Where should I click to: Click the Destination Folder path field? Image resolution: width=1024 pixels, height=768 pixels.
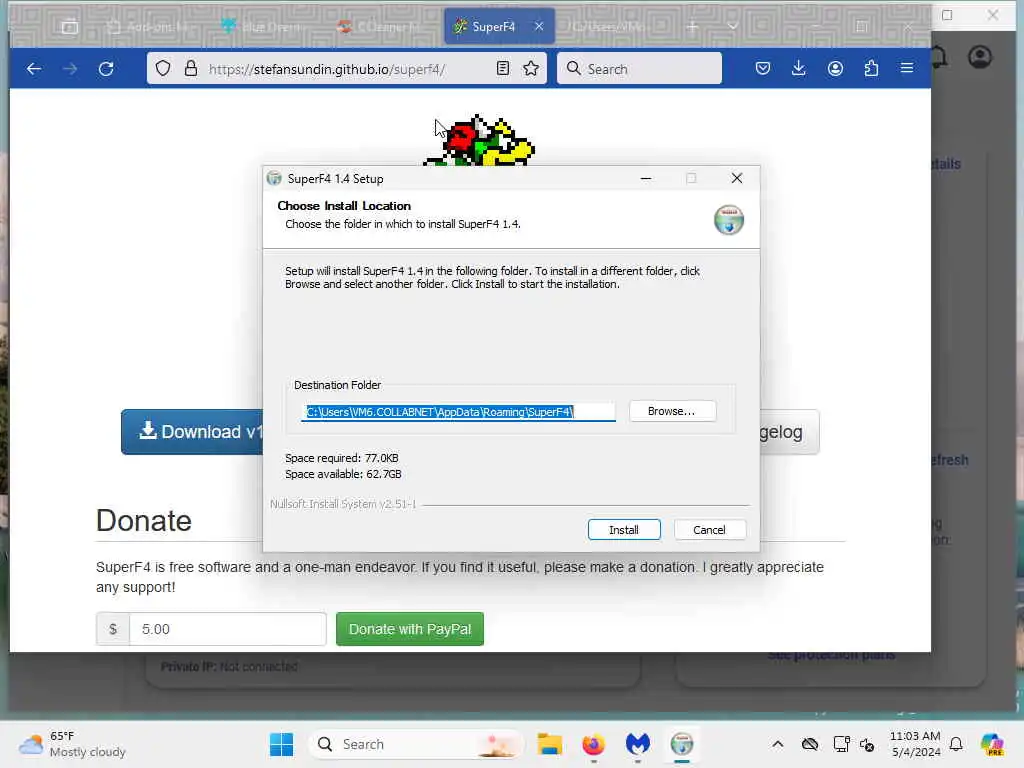pyautogui.click(x=458, y=412)
